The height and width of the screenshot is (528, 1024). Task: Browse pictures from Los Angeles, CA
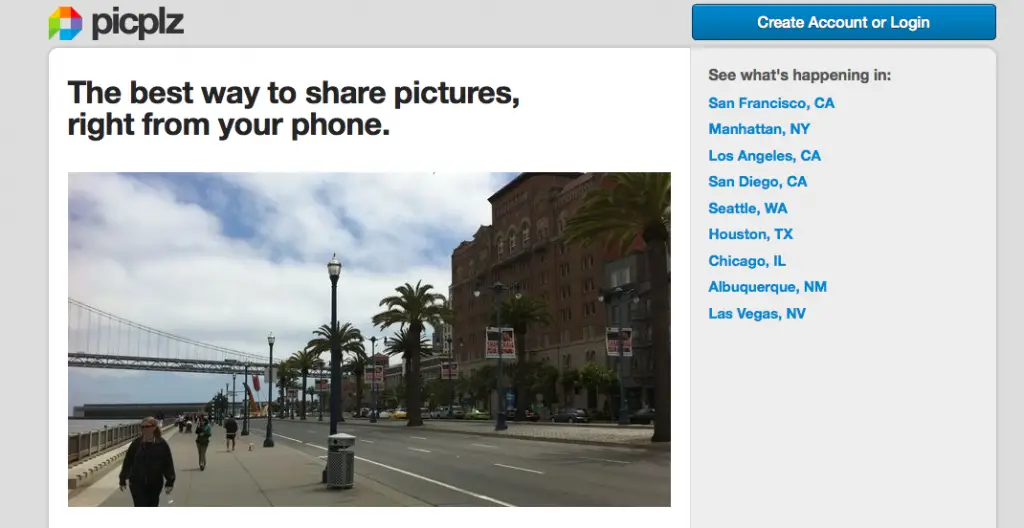764,156
